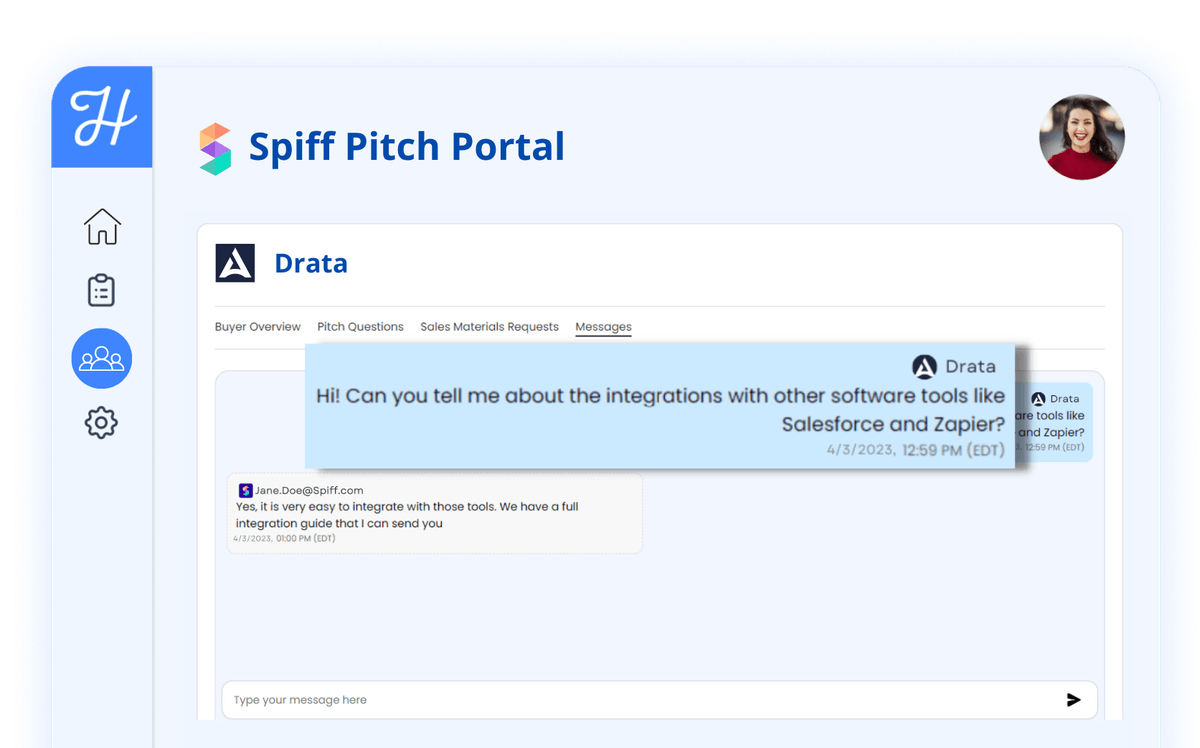Send the message using the arrow button
The width and height of the screenshot is (1200, 748).
[x=1073, y=700]
